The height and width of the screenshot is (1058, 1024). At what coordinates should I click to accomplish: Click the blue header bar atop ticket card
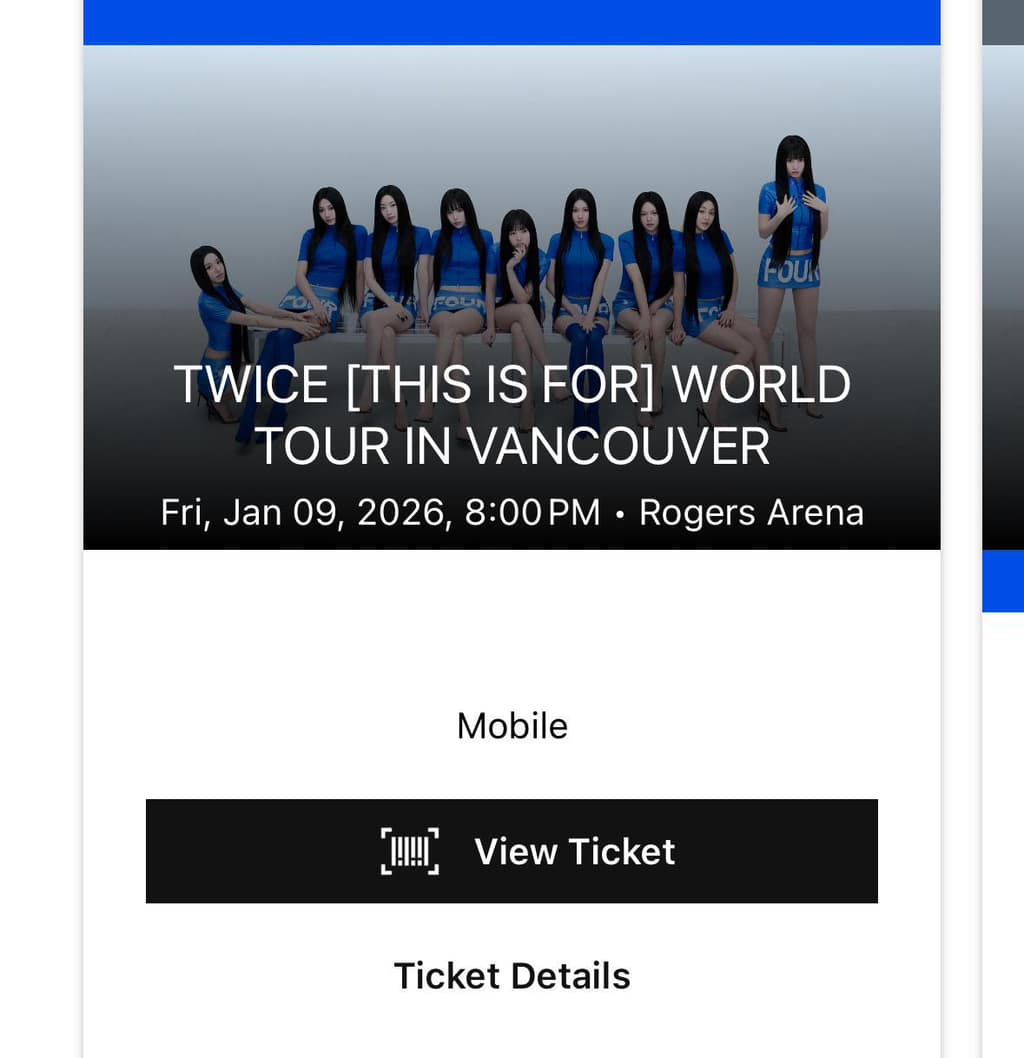(x=511, y=22)
